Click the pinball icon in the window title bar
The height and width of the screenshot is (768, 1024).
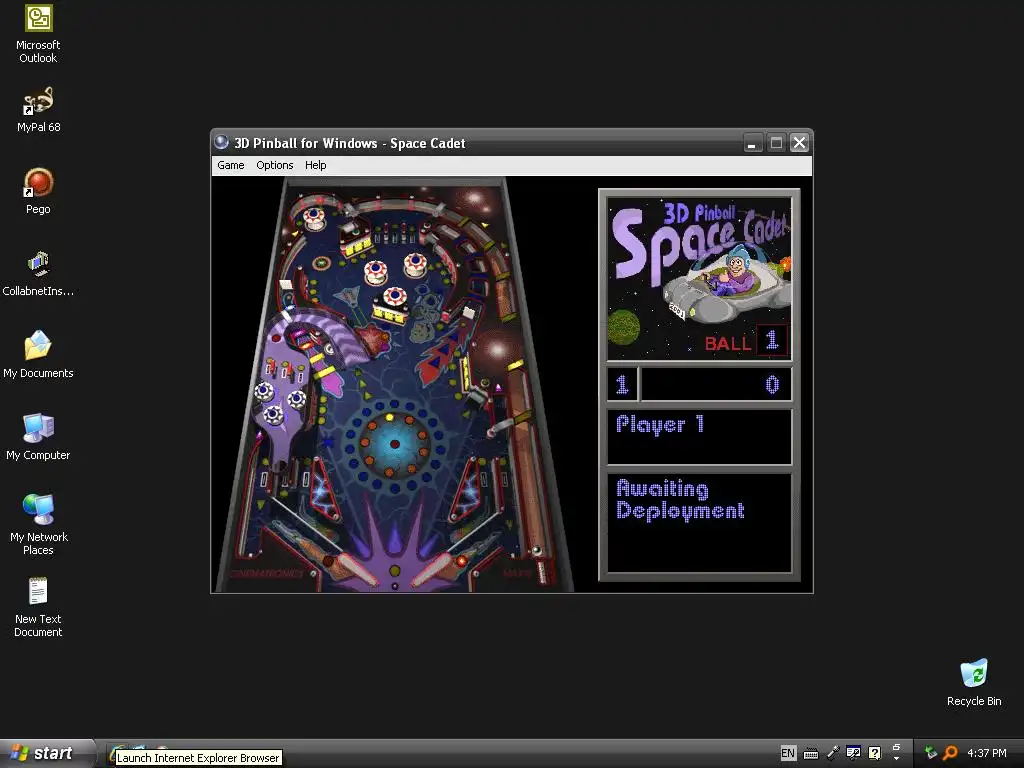tap(222, 142)
